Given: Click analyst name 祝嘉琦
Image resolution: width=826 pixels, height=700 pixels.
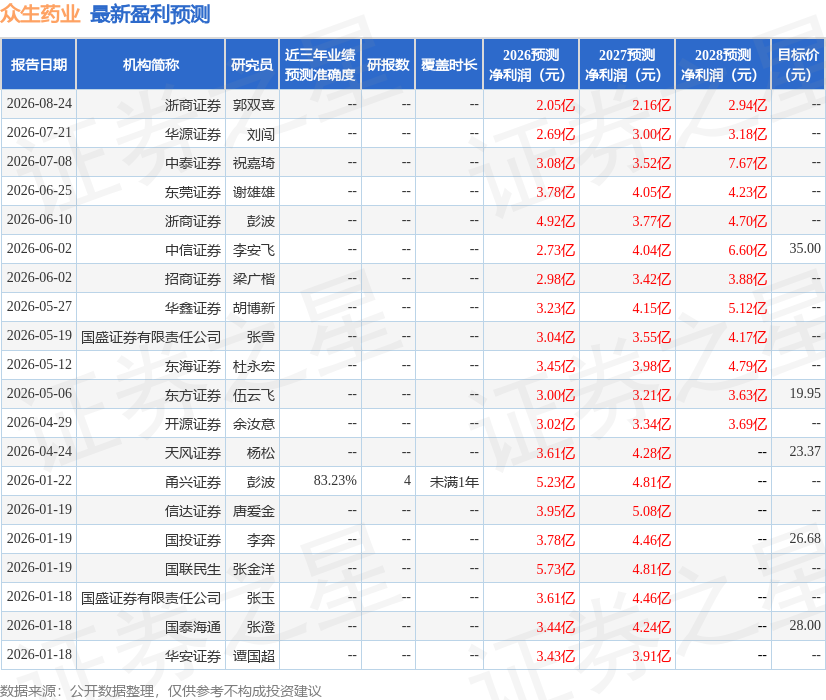Looking at the screenshot, I should (254, 163).
